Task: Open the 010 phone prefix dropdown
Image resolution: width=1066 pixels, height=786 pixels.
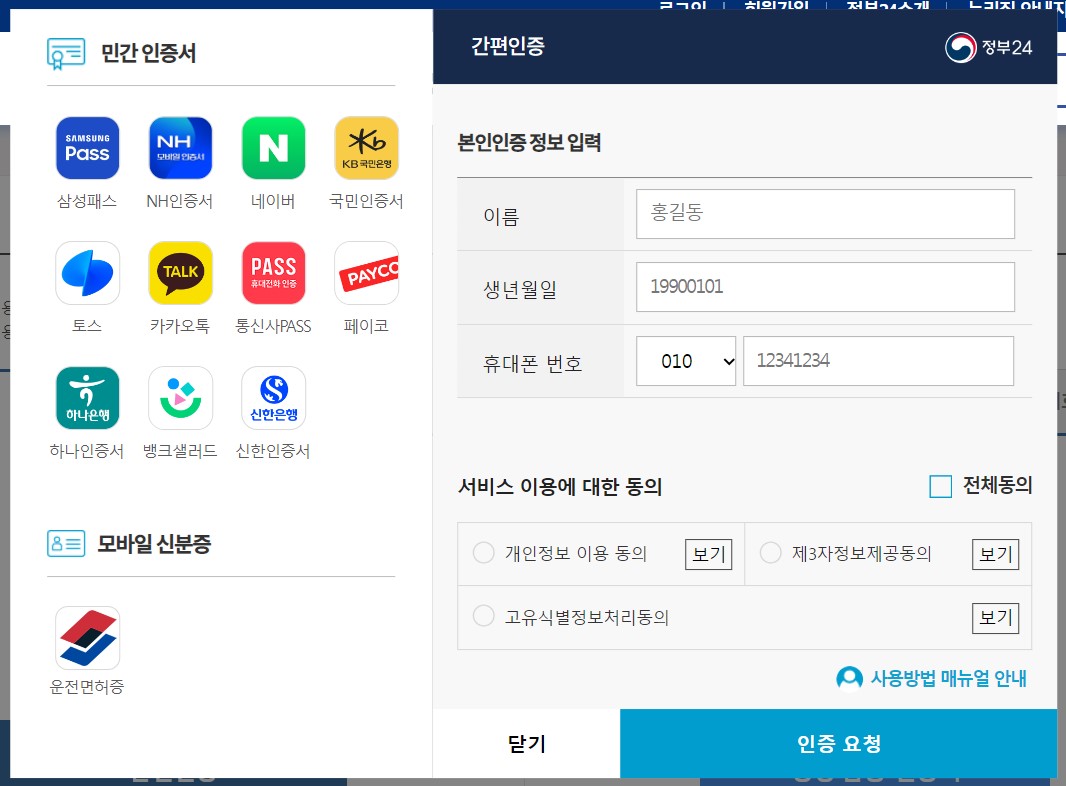Action: (686, 361)
